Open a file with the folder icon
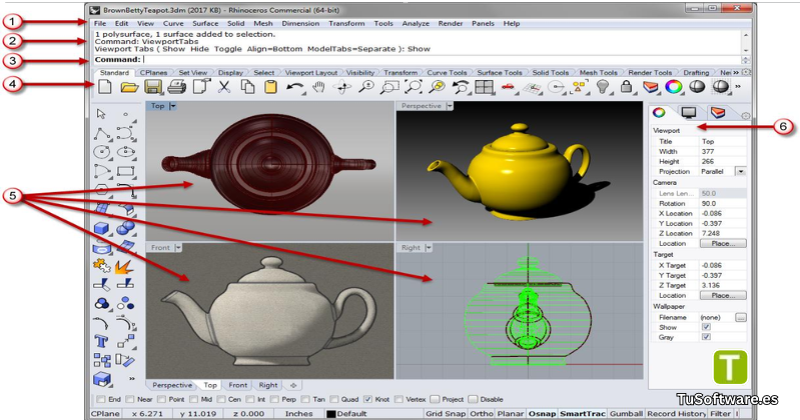800x420 pixels. coord(130,87)
